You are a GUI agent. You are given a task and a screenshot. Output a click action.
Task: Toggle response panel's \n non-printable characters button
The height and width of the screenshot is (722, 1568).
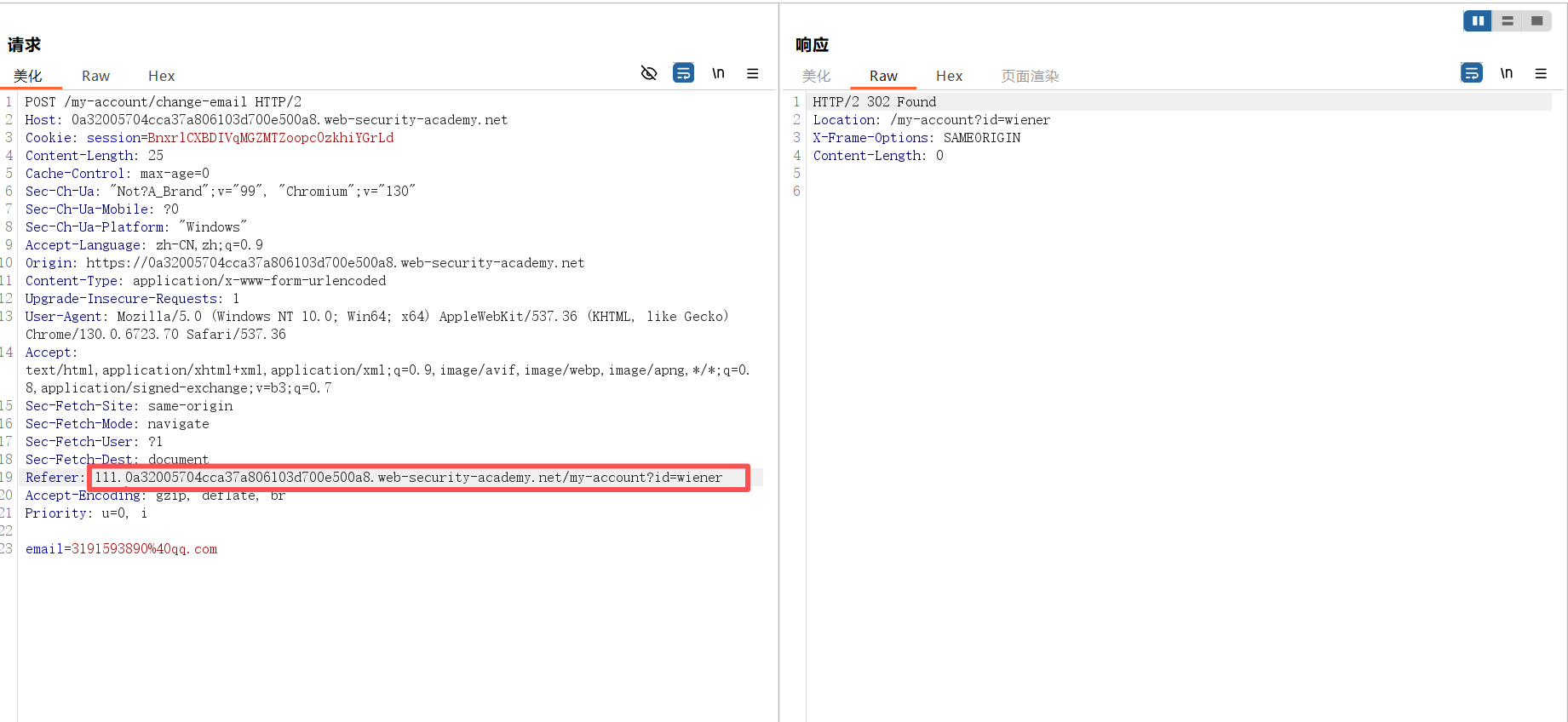(x=1506, y=73)
